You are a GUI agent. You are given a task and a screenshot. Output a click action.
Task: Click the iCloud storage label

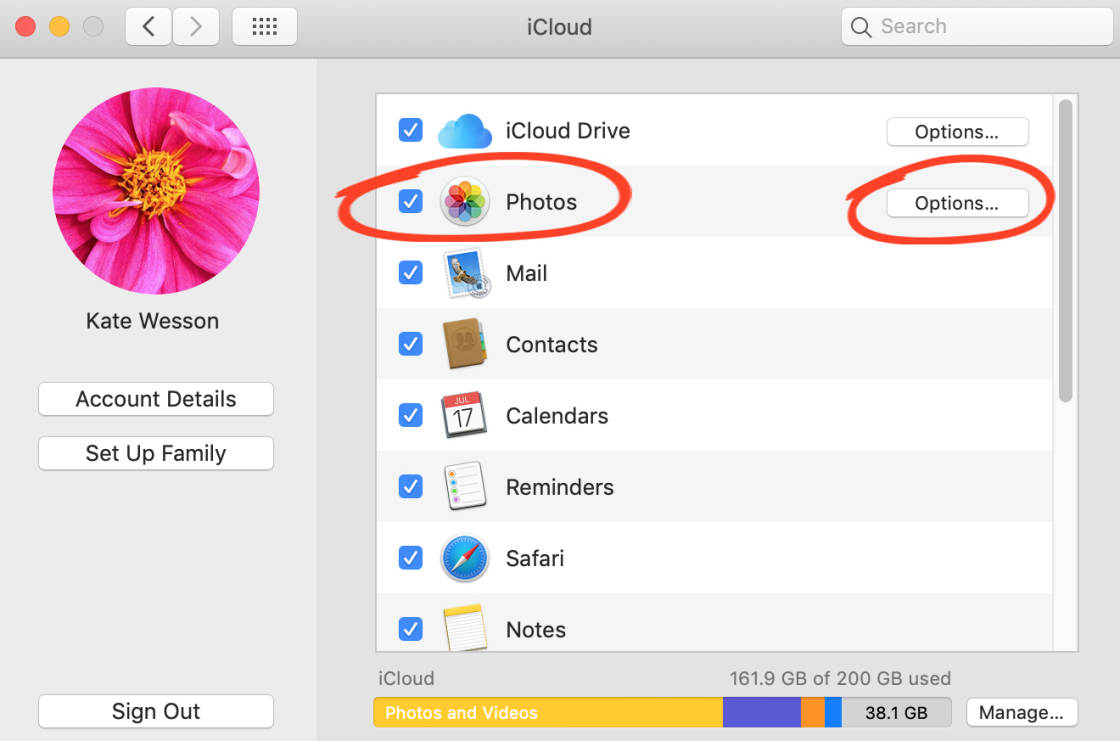pos(406,678)
